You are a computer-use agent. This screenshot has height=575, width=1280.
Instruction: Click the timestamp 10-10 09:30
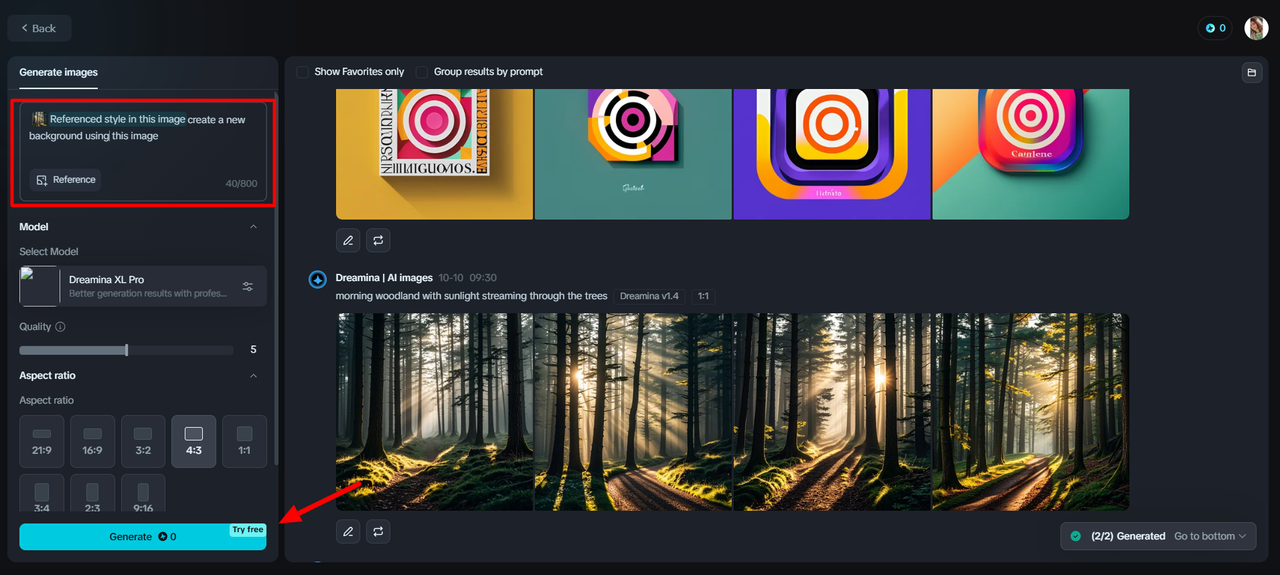(x=467, y=278)
